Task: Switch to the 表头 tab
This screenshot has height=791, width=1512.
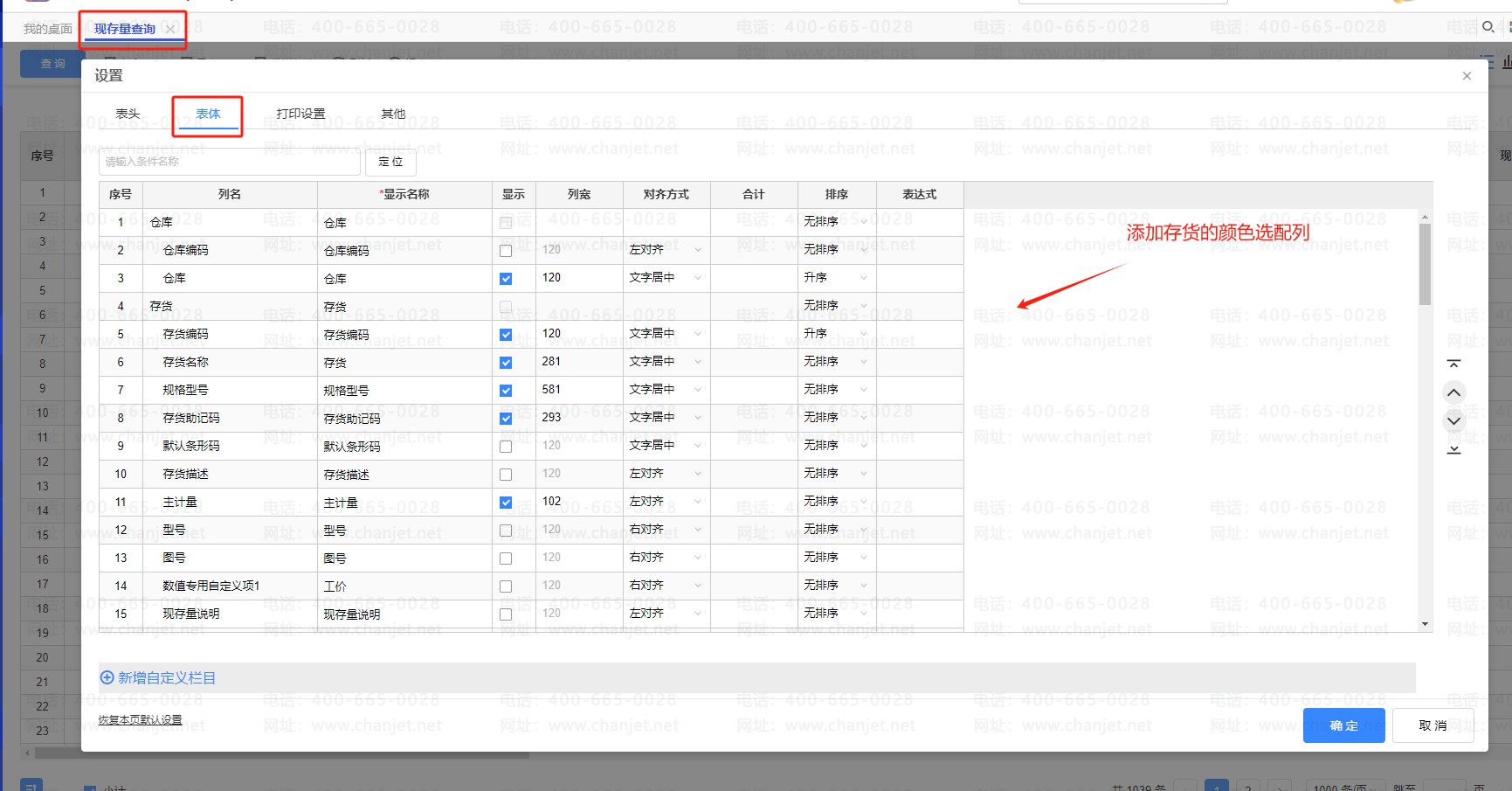Action: click(128, 114)
